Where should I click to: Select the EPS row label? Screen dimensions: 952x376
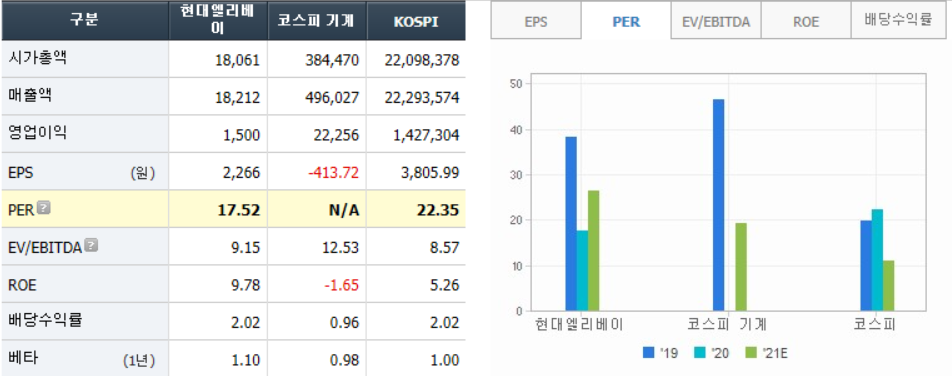point(21,173)
